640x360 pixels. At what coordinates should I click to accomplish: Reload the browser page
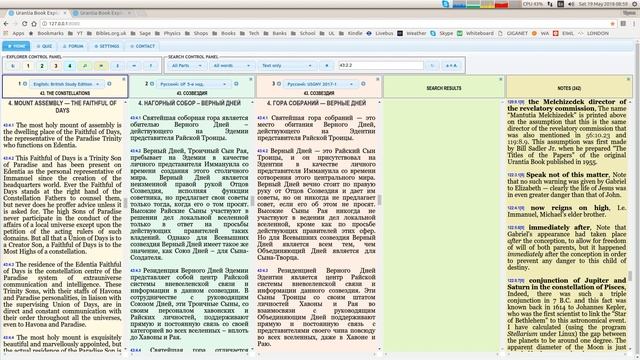click(24, 24)
